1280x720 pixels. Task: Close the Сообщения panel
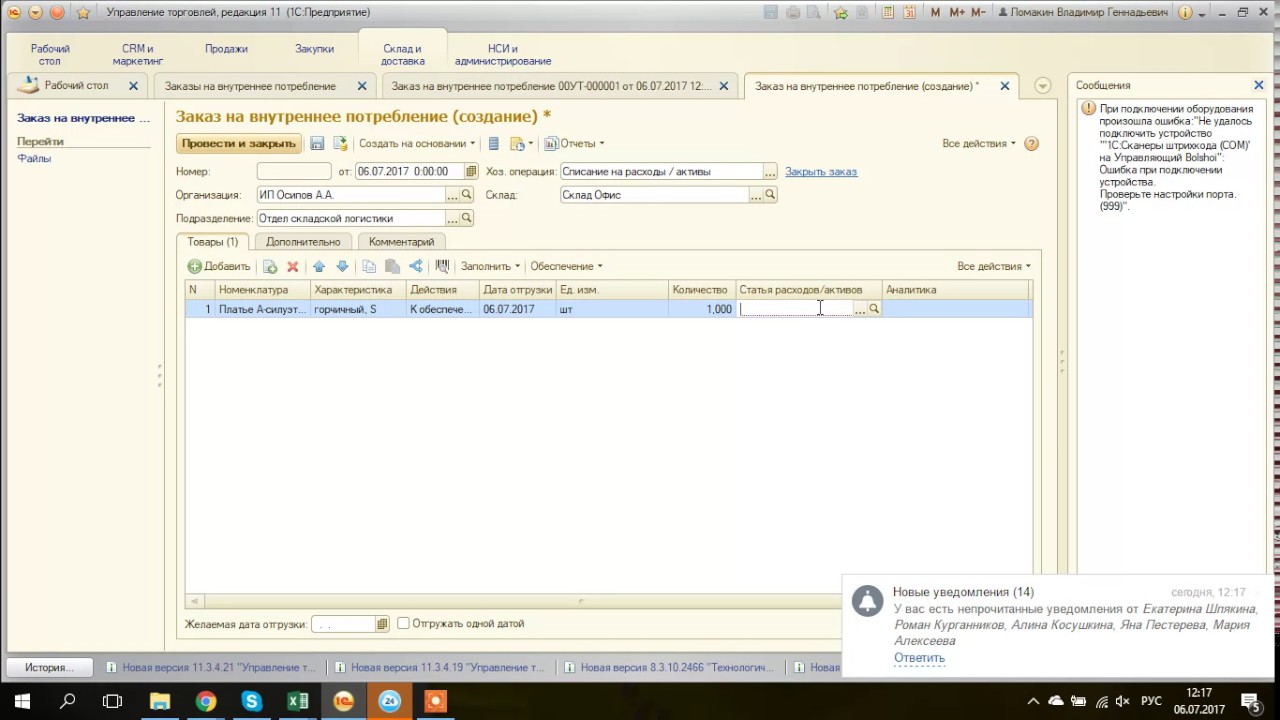[x=1259, y=86]
